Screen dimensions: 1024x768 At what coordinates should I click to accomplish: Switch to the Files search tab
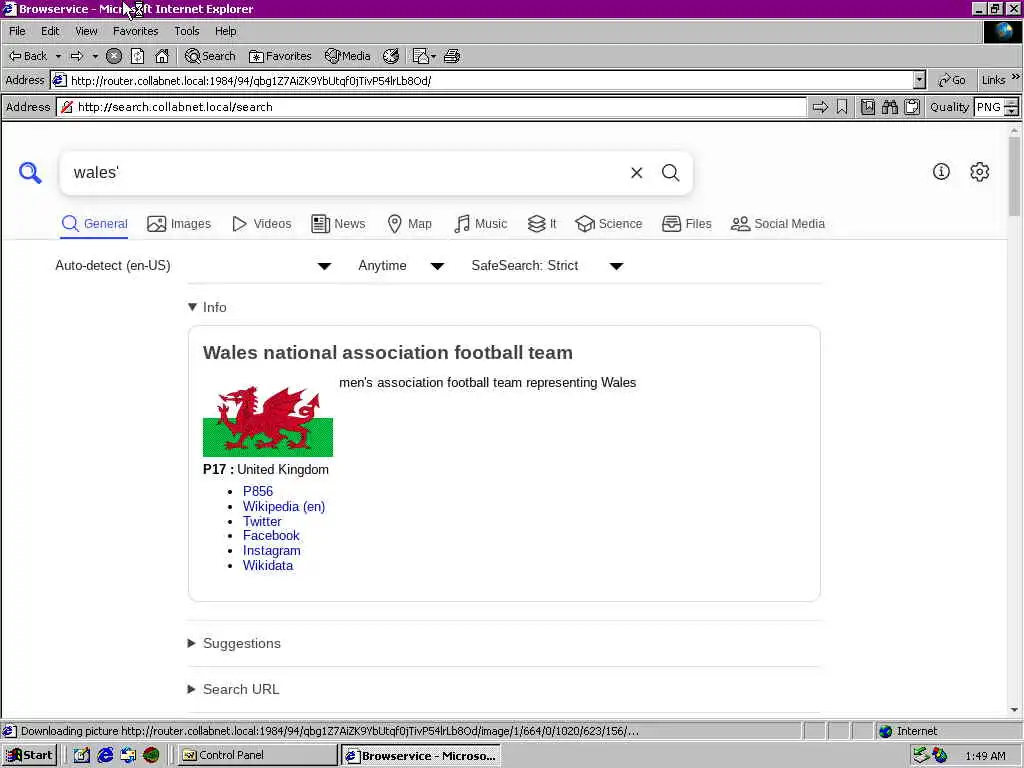(686, 224)
